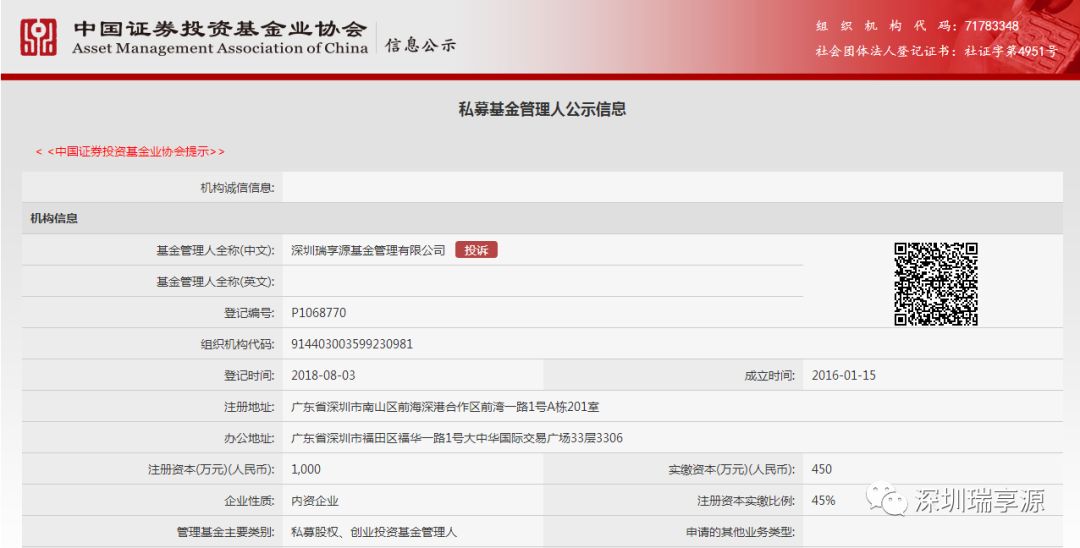Click the 企业性质 label
Image resolution: width=1080 pixels, height=548 pixels.
[x=249, y=500]
